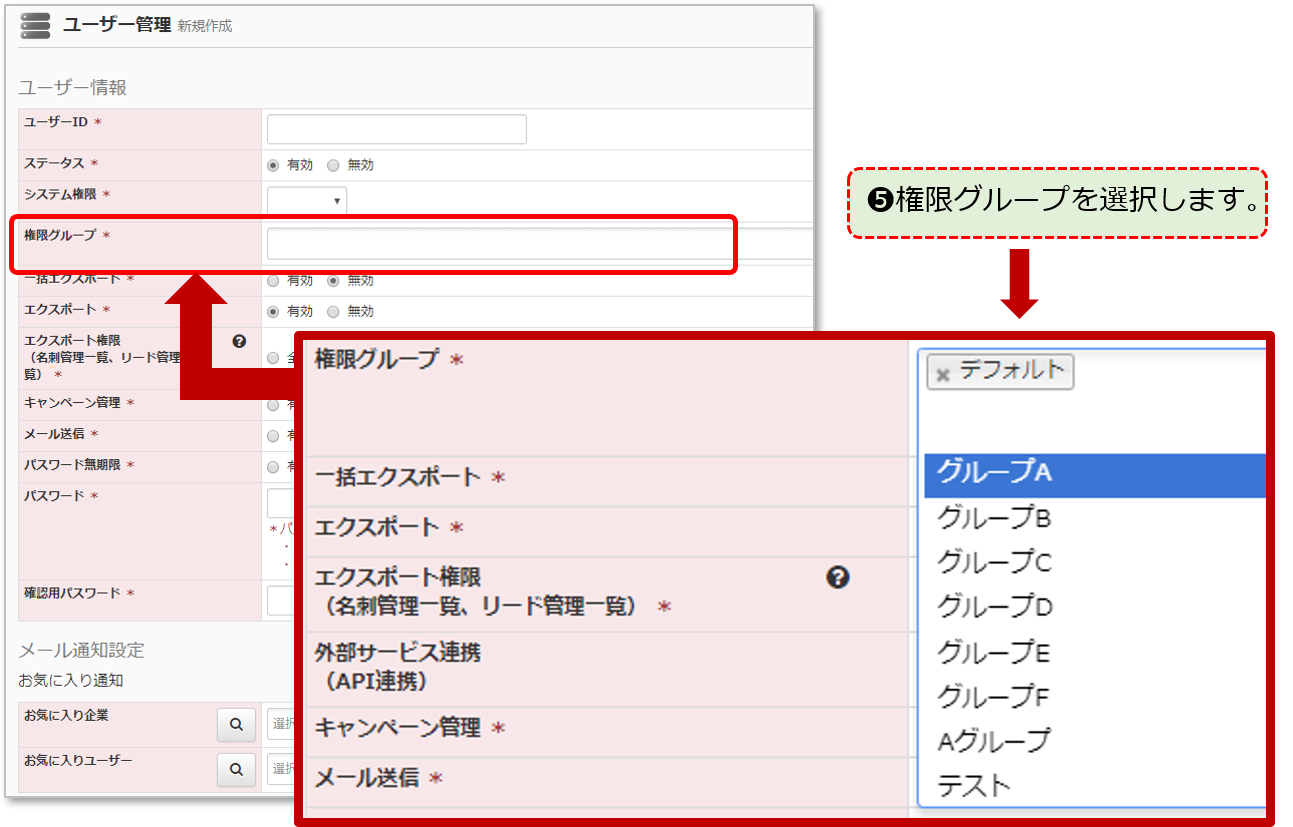This screenshot has height=827, width=1293.
Task: Remove the デフォルト tag with its x icon
Action: click(x=942, y=374)
